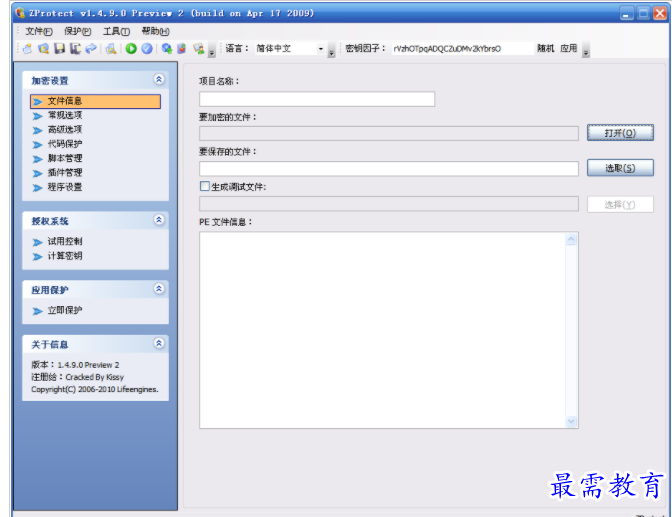Click the new project toolbar icon
The width and height of the screenshot is (672, 517).
(x=27, y=48)
